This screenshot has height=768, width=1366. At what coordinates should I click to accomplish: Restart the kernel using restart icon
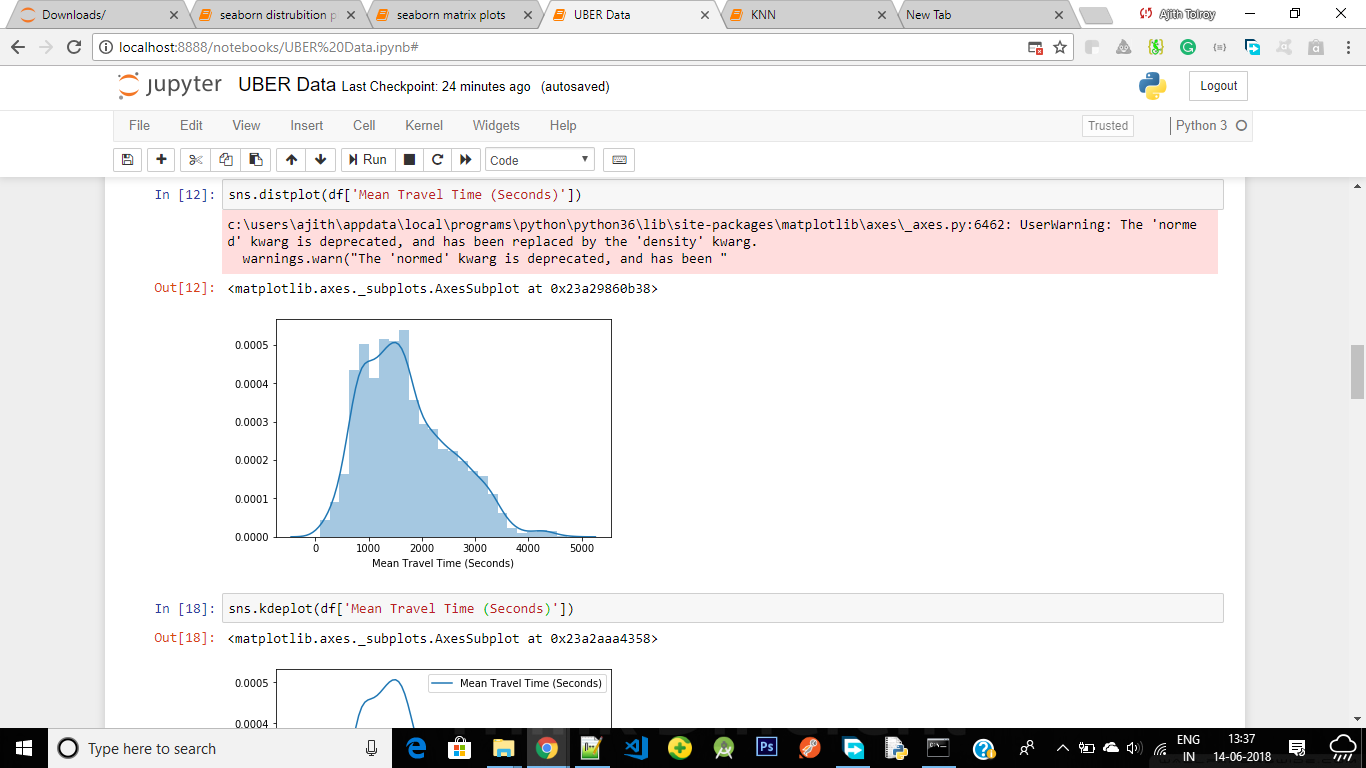437,159
